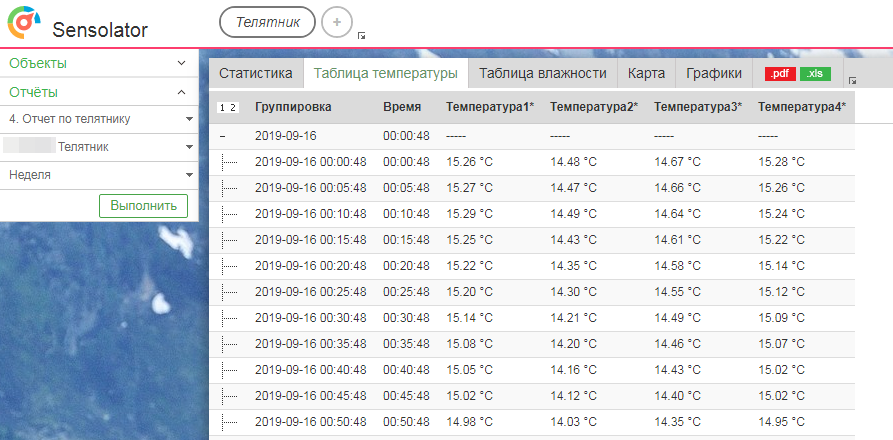Export report as PDF
This screenshot has height=440, width=893.
tap(780, 74)
